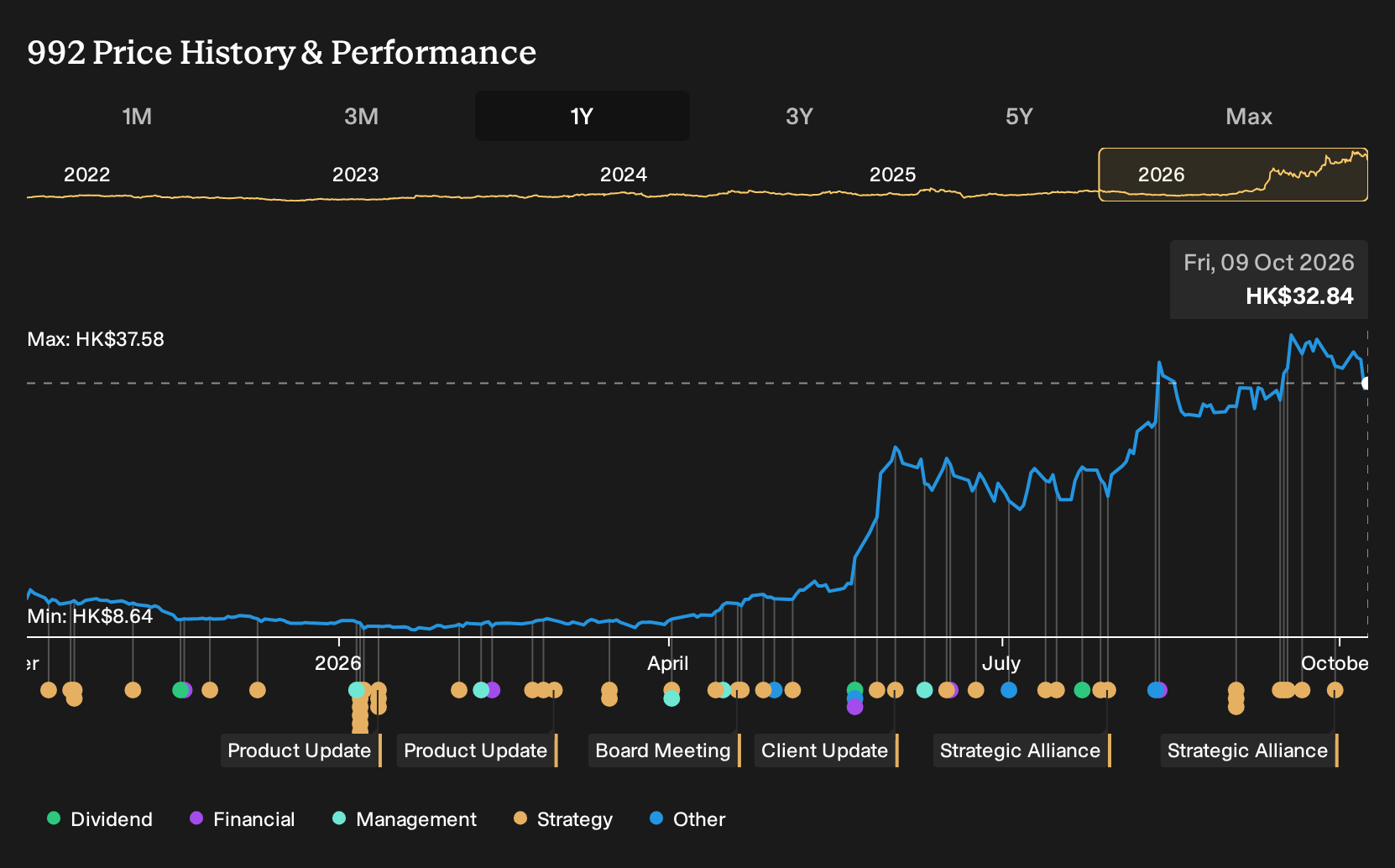Image resolution: width=1395 pixels, height=868 pixels.
Task: Toggle the Other legend filter
Action: (x=687, y=818)
